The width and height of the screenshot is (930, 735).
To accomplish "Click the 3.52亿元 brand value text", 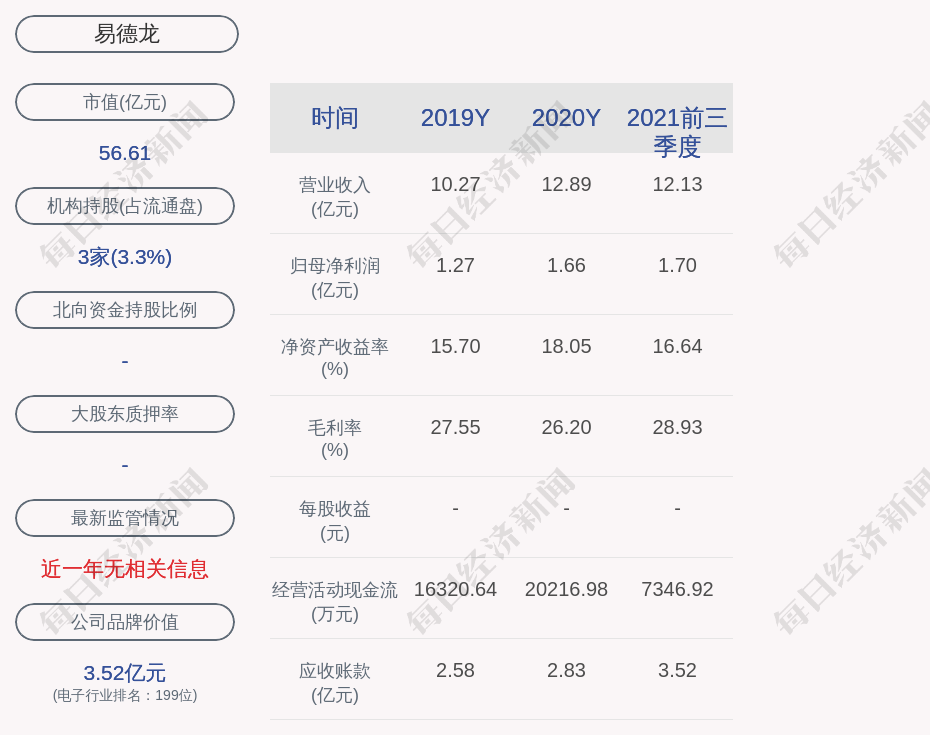I will click(125, 673).
